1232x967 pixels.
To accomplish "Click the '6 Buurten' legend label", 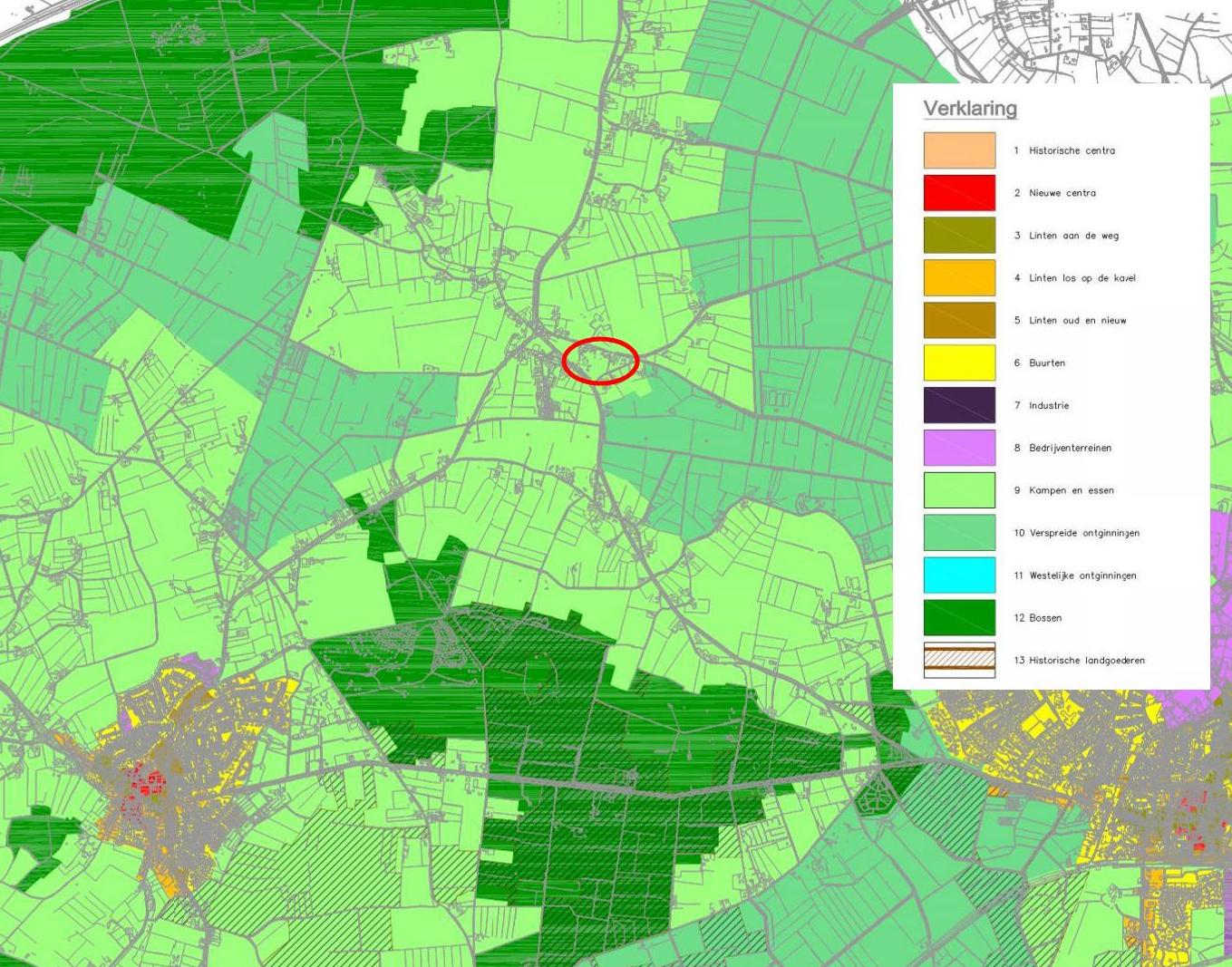I will click(1039, 363).
